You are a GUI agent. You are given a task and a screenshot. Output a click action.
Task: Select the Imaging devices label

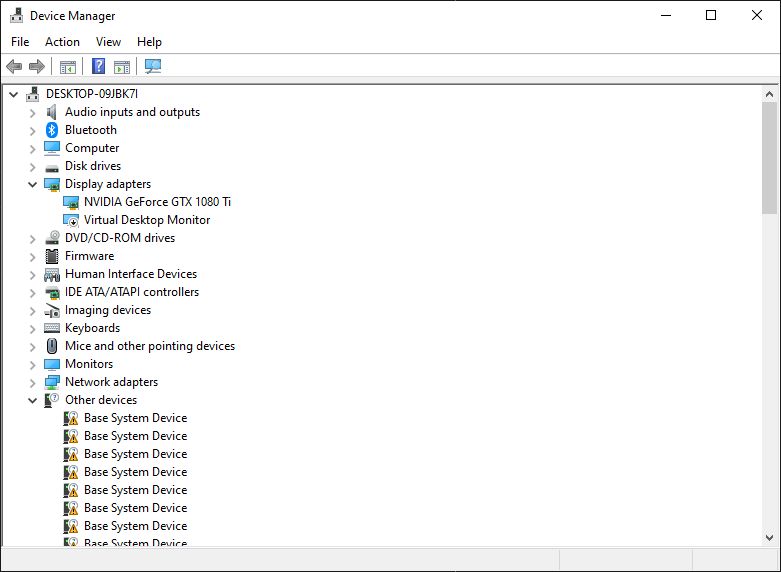108,310
